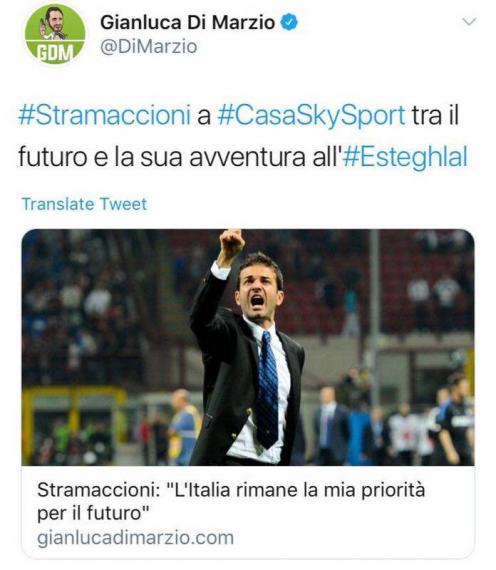Screen dimensions: 496x570
Task: Click the cartoon face in the avatar
Action: (54, 21)
